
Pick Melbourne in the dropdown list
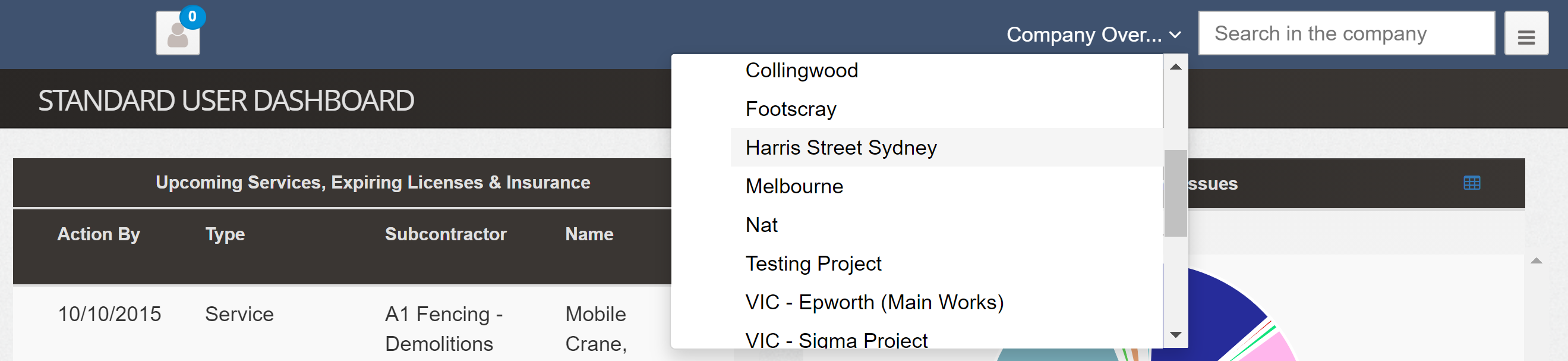click(794, 186)
